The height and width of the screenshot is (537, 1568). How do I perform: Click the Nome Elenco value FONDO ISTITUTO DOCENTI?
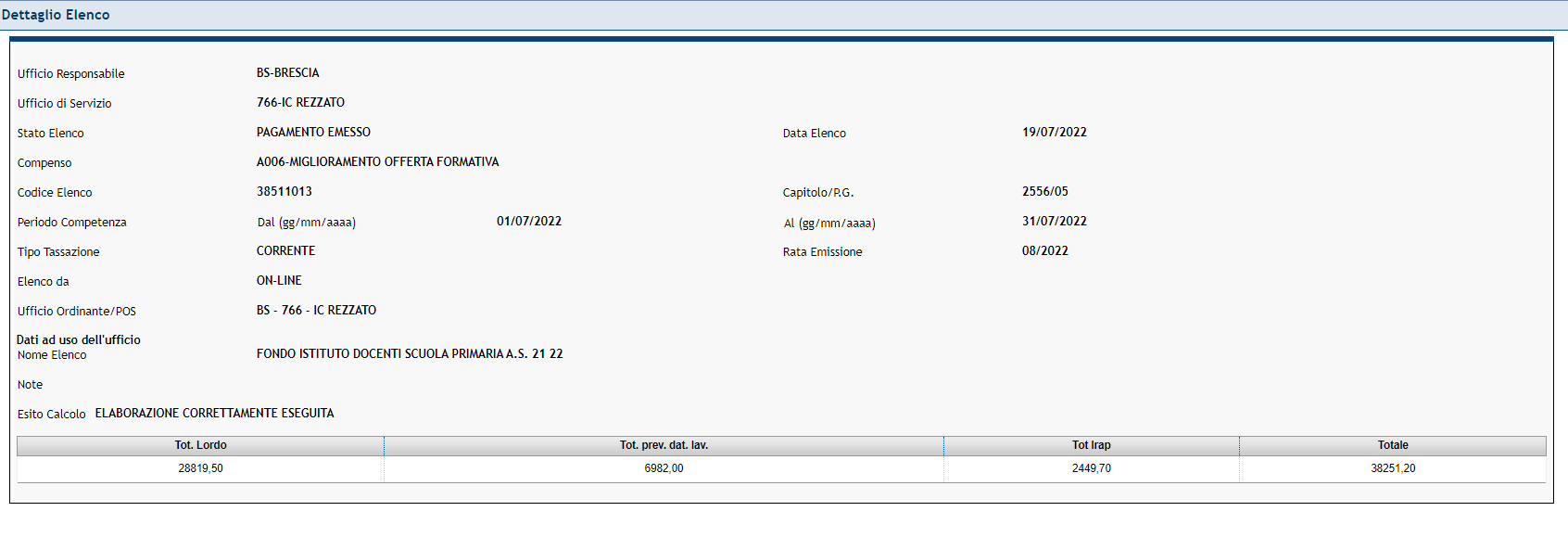(409, 354)
